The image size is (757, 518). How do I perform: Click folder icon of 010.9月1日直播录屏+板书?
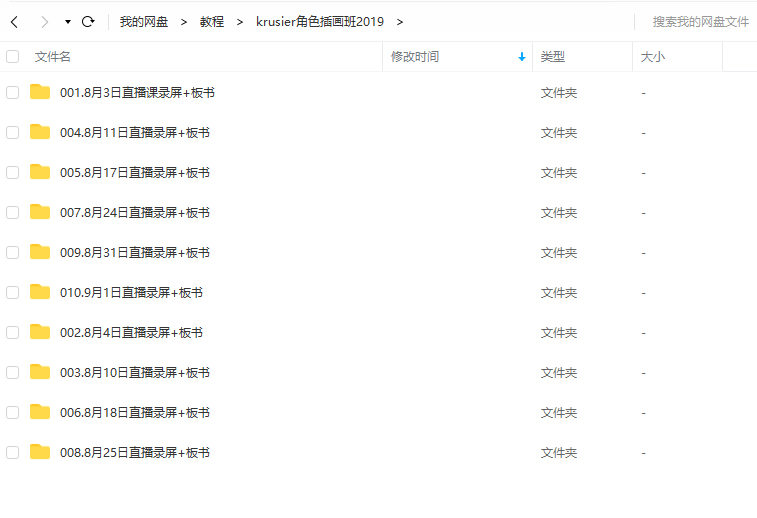pos(40,292)
